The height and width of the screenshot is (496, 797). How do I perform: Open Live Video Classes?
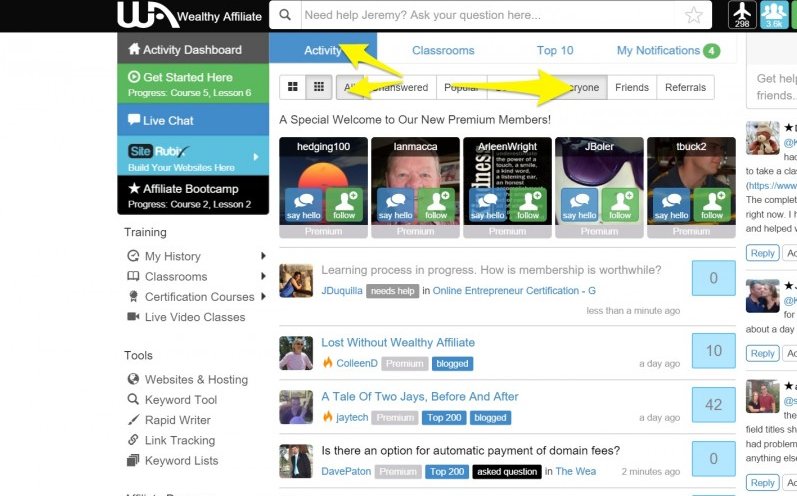(186, 317)
